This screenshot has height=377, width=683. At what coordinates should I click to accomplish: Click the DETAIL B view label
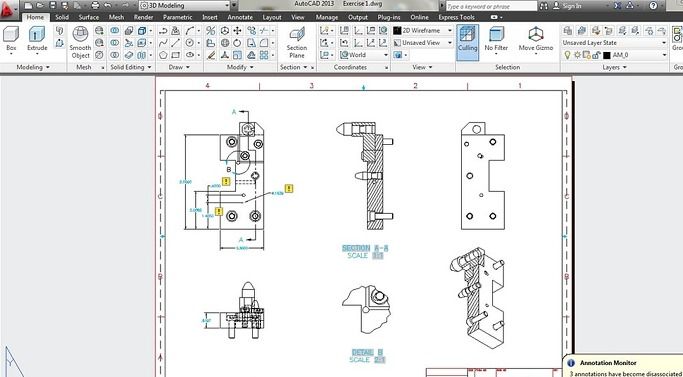click(x=367, y=352)
